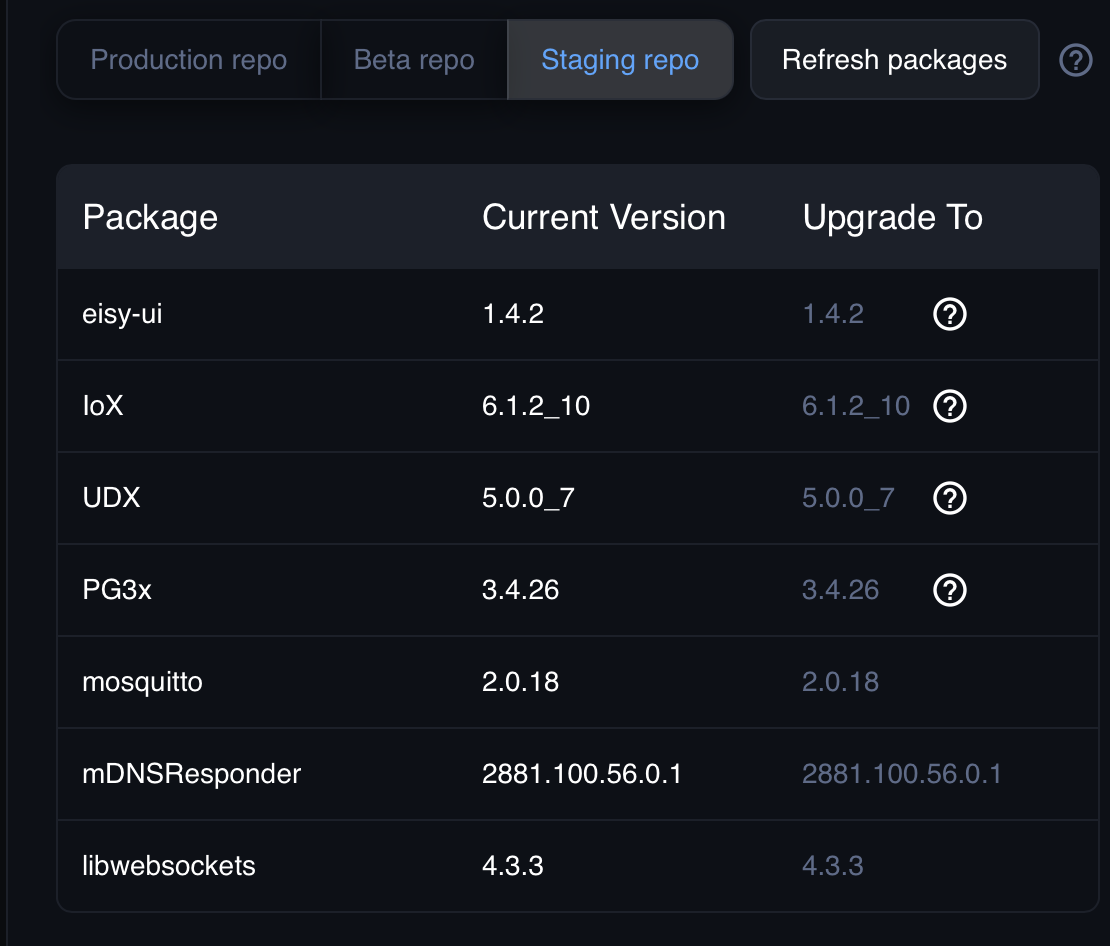The height and width of the screenshot is (946, 1110).
Task: Click PG3x upgrade version 3.4.26
Action: tap(840, 590)
